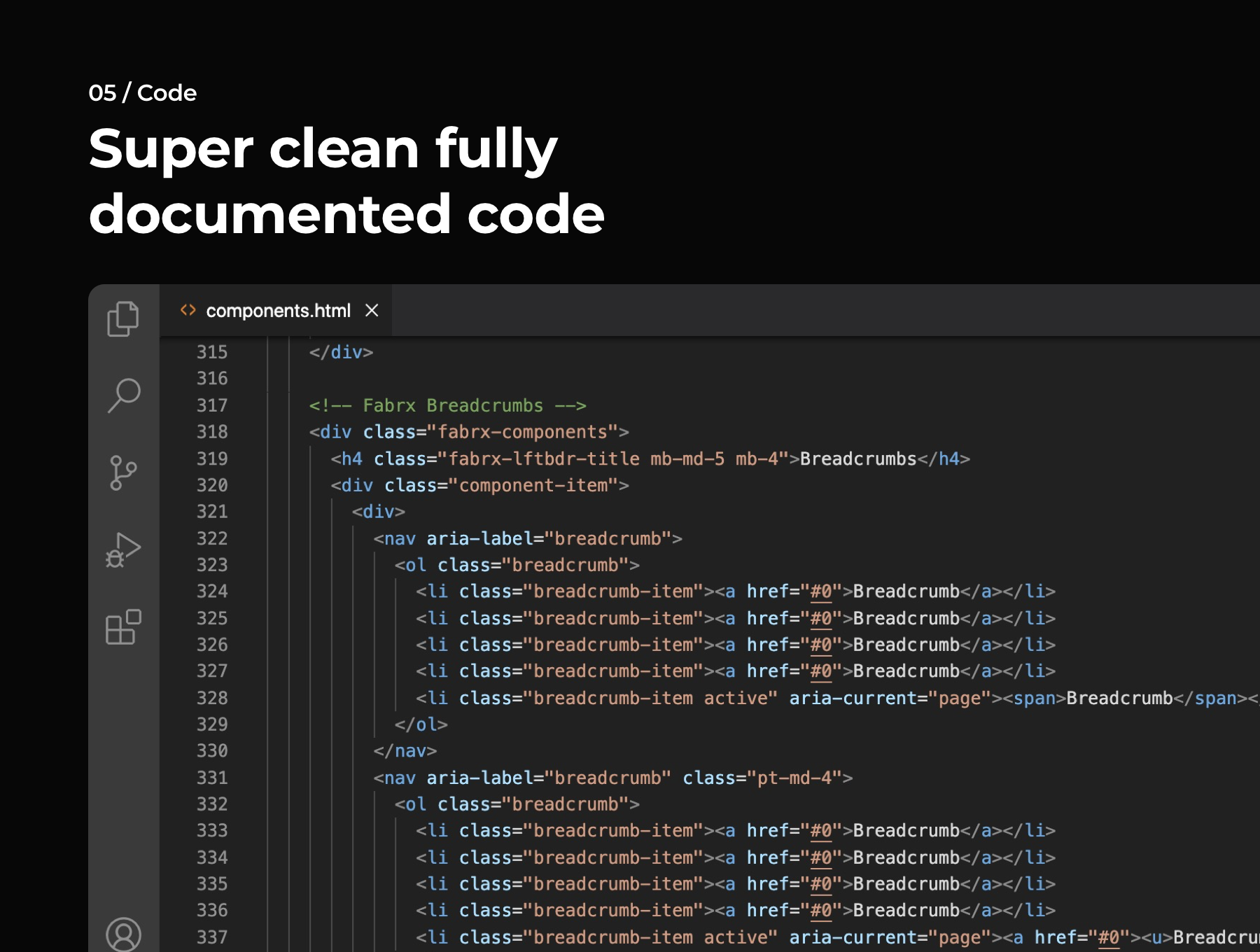Open the Source Control view
The width and height of the screenshot is (1260, 952).
123,473
